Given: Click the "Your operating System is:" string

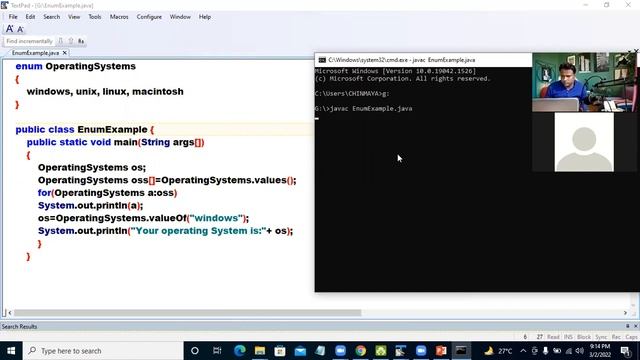Looking at the screenshot, I should coord(198,231).
